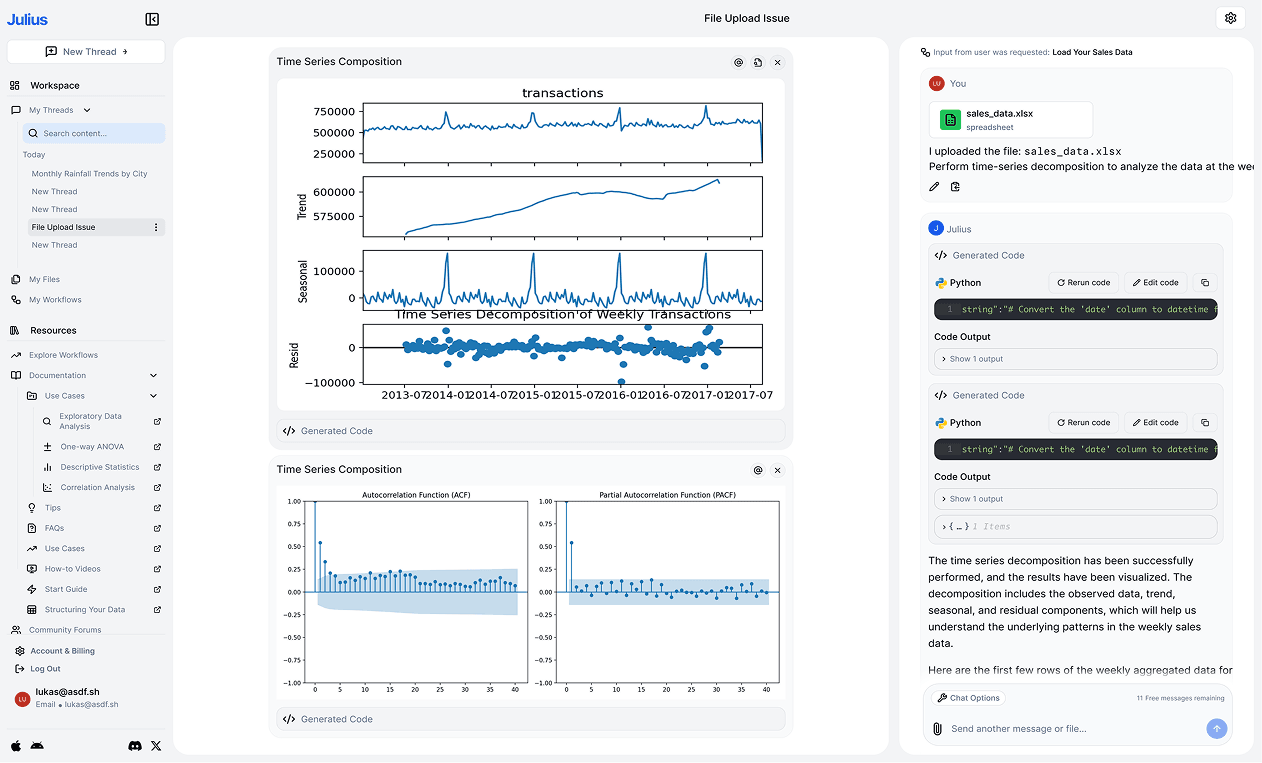Open external link icon beside Tips

157,508
